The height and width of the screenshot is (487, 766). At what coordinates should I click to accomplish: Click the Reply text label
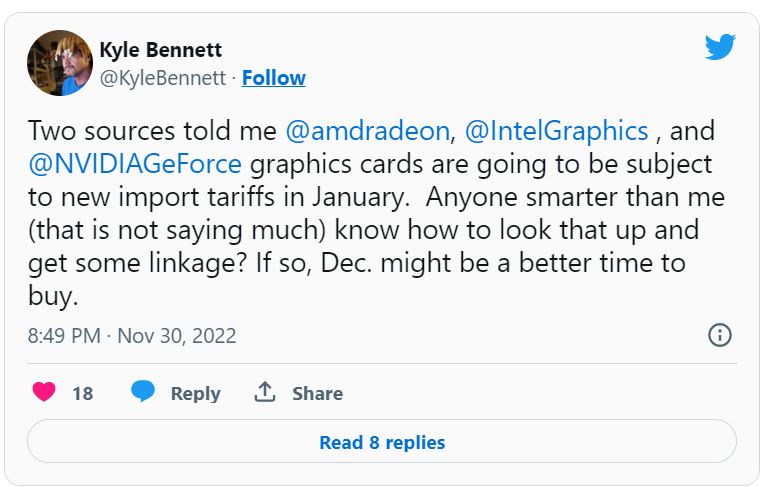pos(195,393)
